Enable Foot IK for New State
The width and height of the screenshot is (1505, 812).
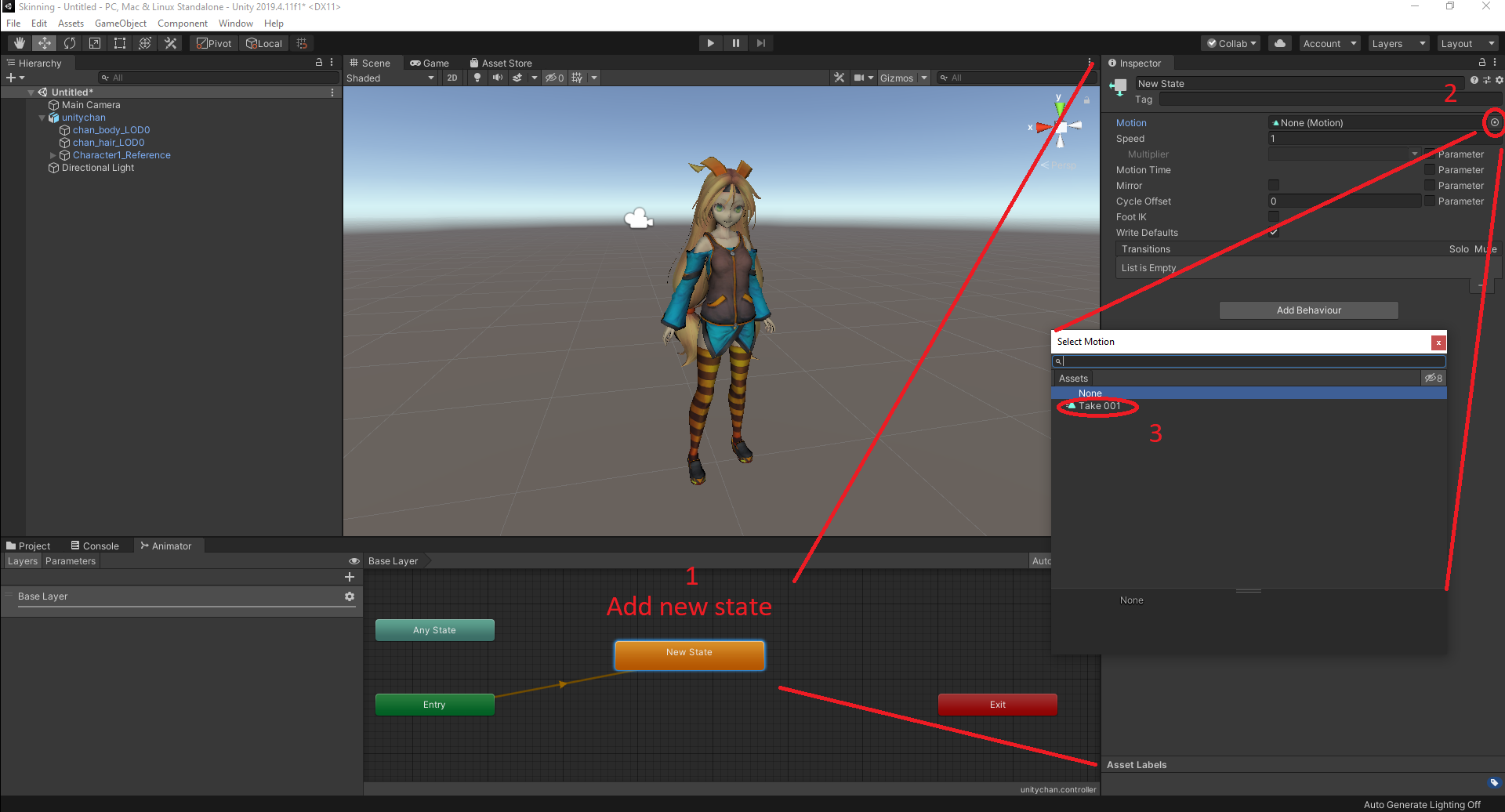pos(1274,216)
